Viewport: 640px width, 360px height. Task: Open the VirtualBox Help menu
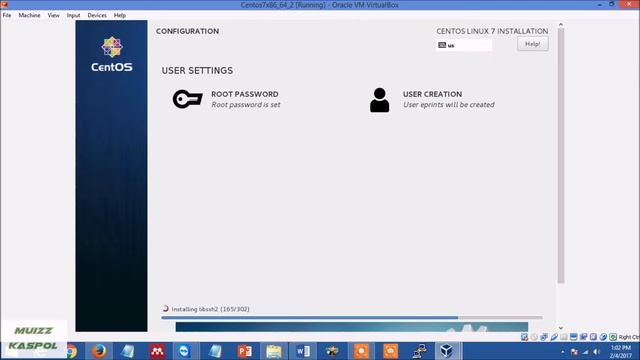[120, 15]
